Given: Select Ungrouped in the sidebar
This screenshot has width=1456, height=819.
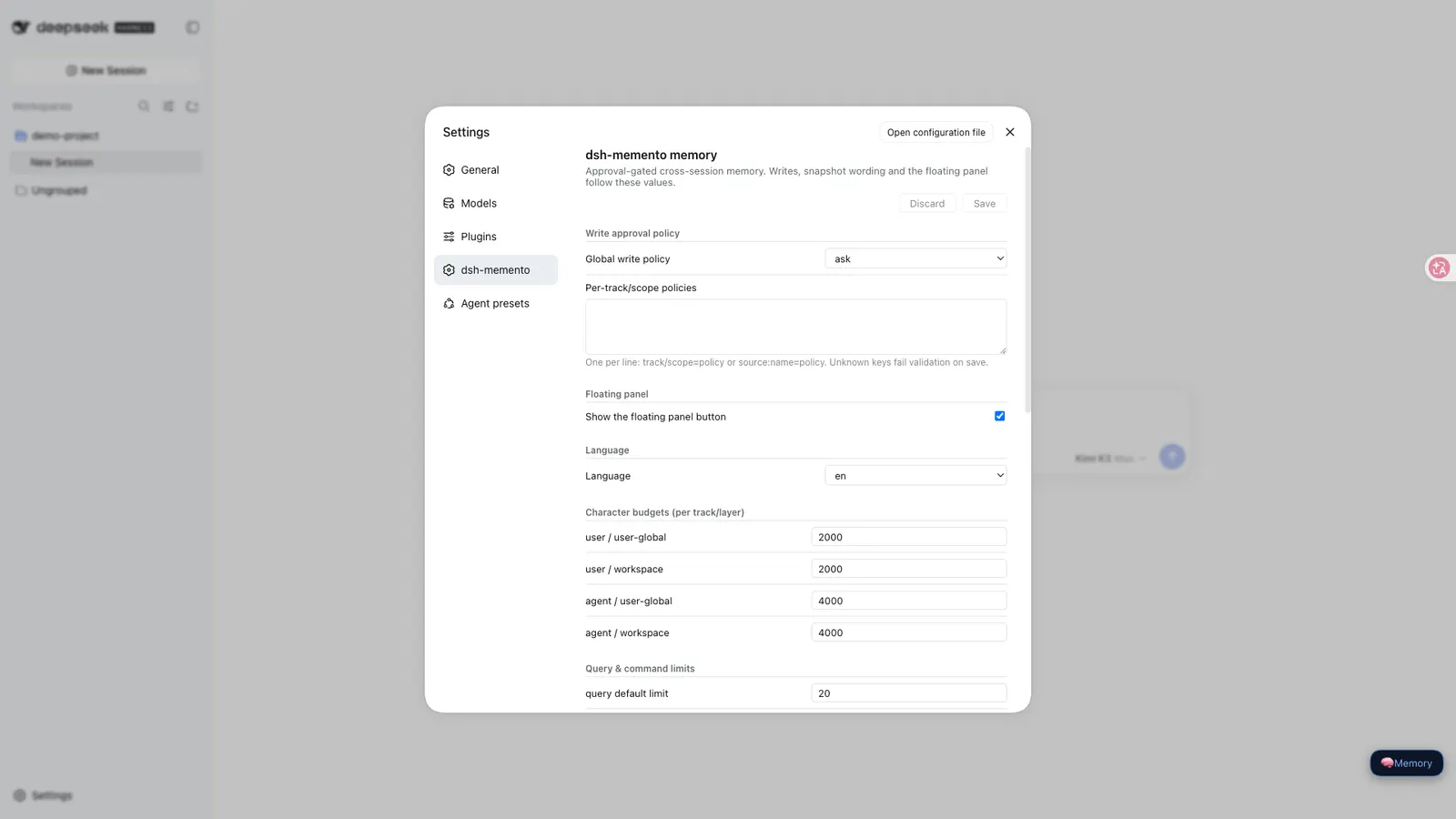Looking at the screenshot, I should (x=106, y=190).
